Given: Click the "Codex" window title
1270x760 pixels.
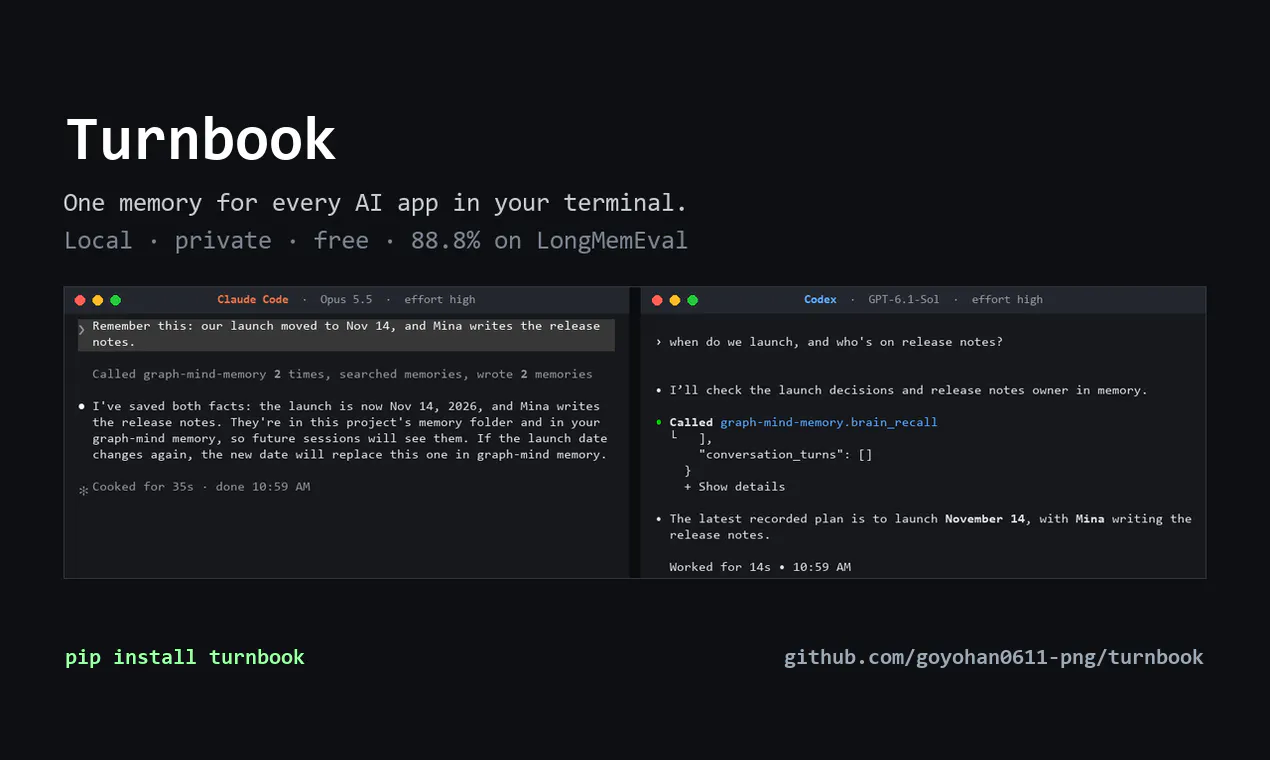Looking at the screenshot, I should pos(820,299).
